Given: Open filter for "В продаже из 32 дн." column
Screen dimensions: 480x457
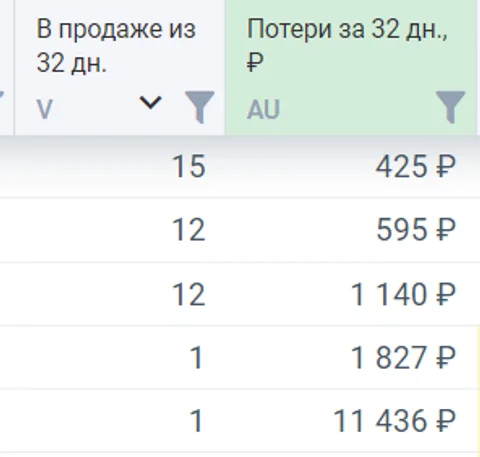Looking at the screenshot, I should point(200,107).
